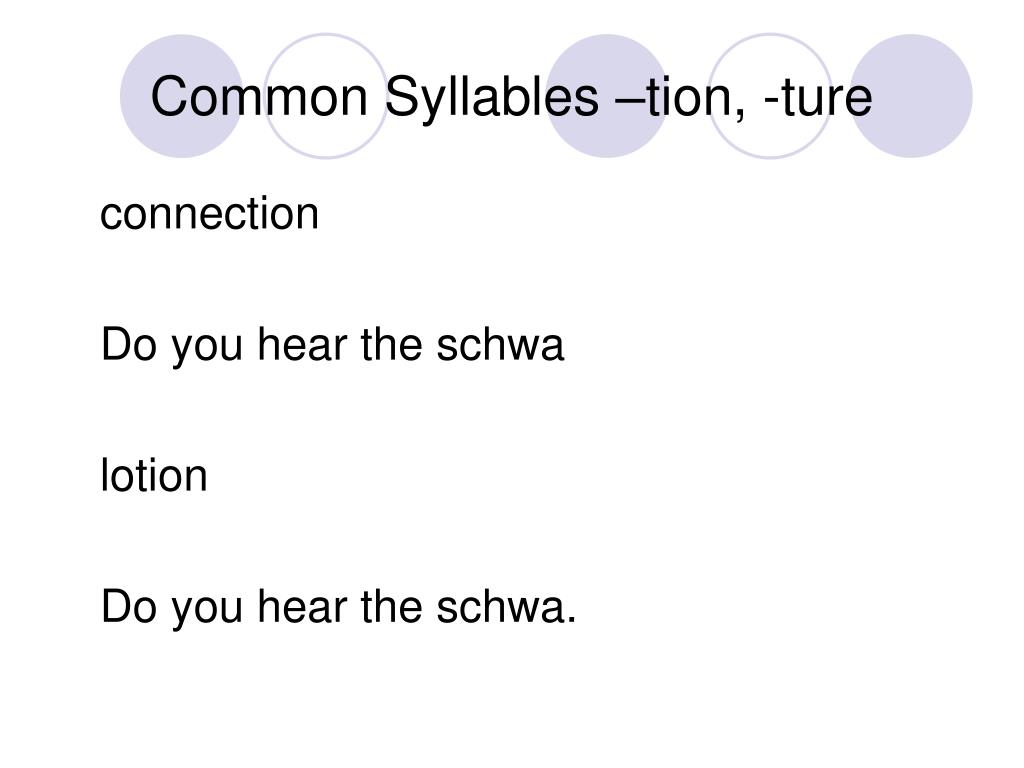Click '–tion,' in the title

click(x=680, y=98)
